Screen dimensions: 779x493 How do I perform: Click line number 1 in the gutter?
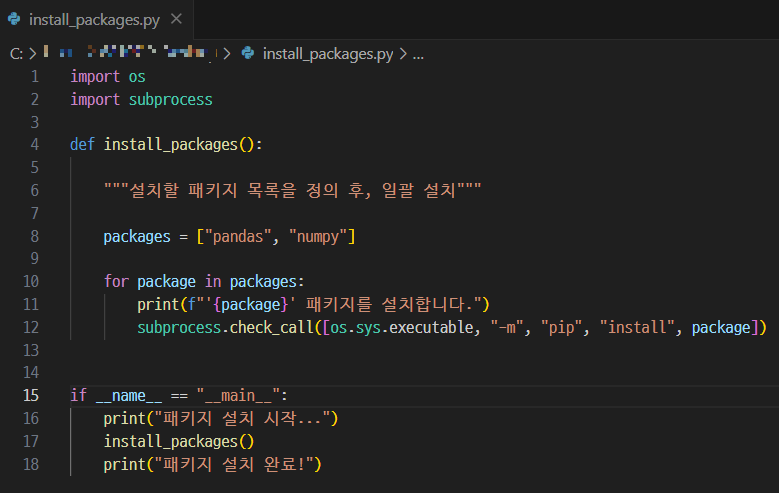pyautogui.click(x=34, y=77)
